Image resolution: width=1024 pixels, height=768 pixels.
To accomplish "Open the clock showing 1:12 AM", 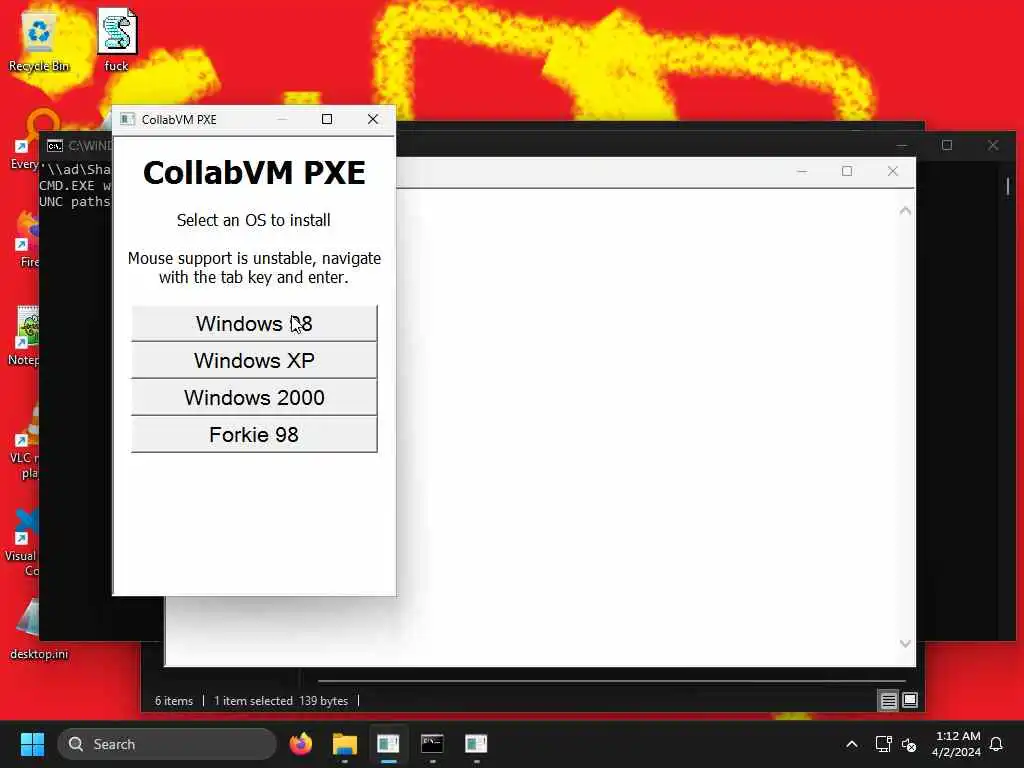I will 957,744.
